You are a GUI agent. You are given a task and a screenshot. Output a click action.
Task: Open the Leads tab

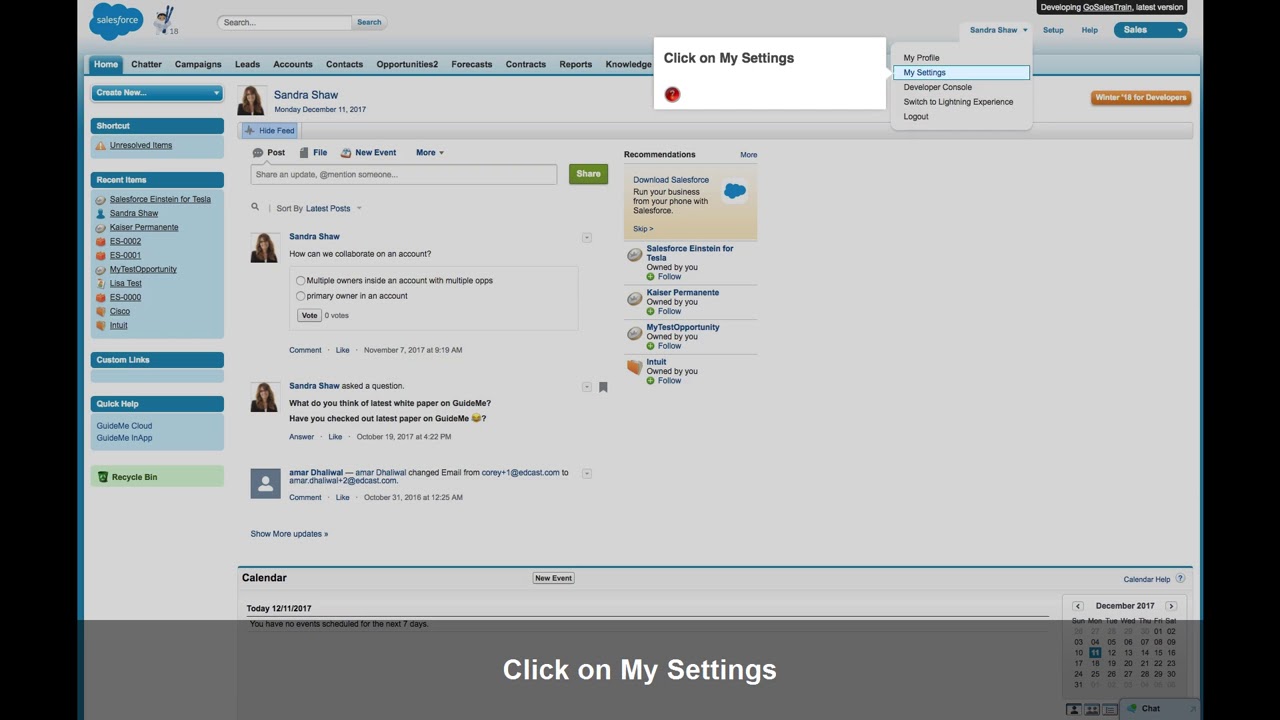(x=247, y=64)
